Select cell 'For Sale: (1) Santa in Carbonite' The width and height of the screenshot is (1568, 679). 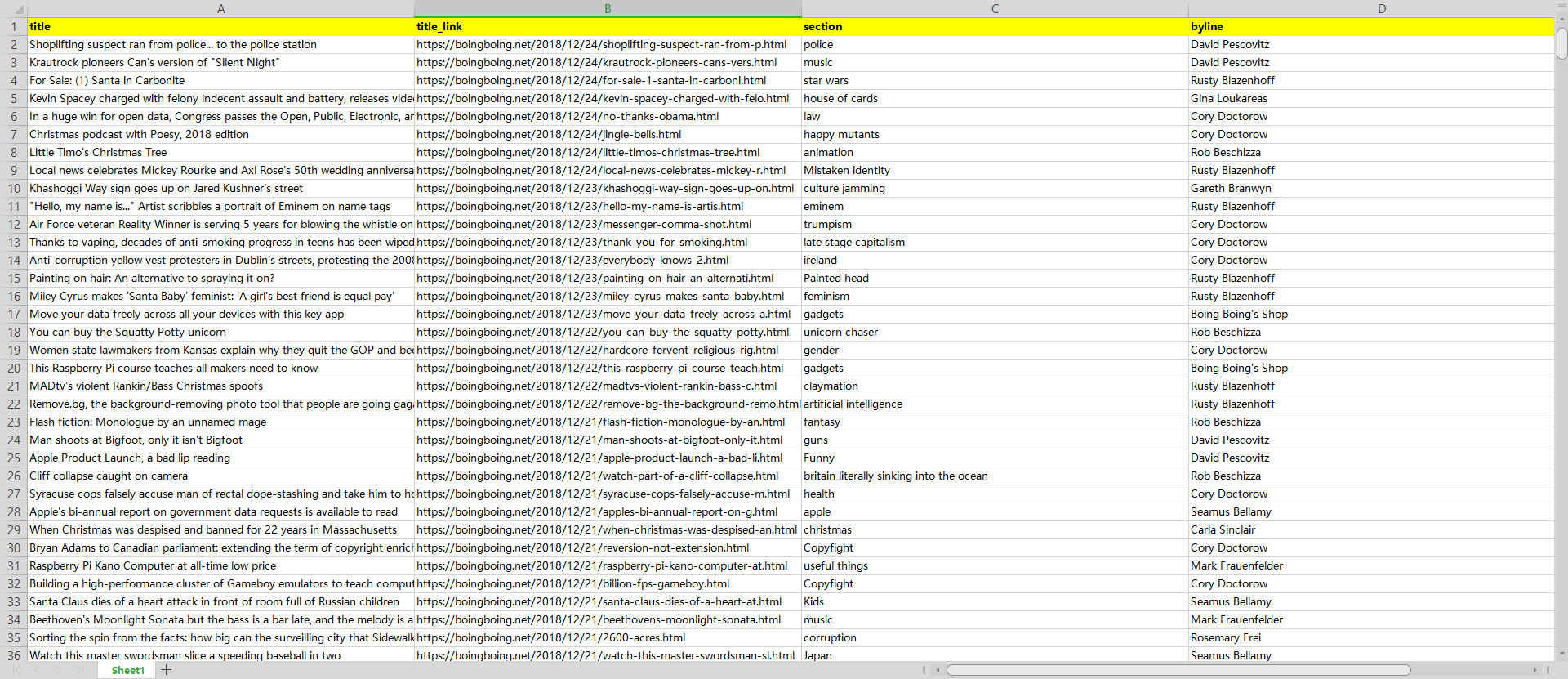click(x=220, y=80)
